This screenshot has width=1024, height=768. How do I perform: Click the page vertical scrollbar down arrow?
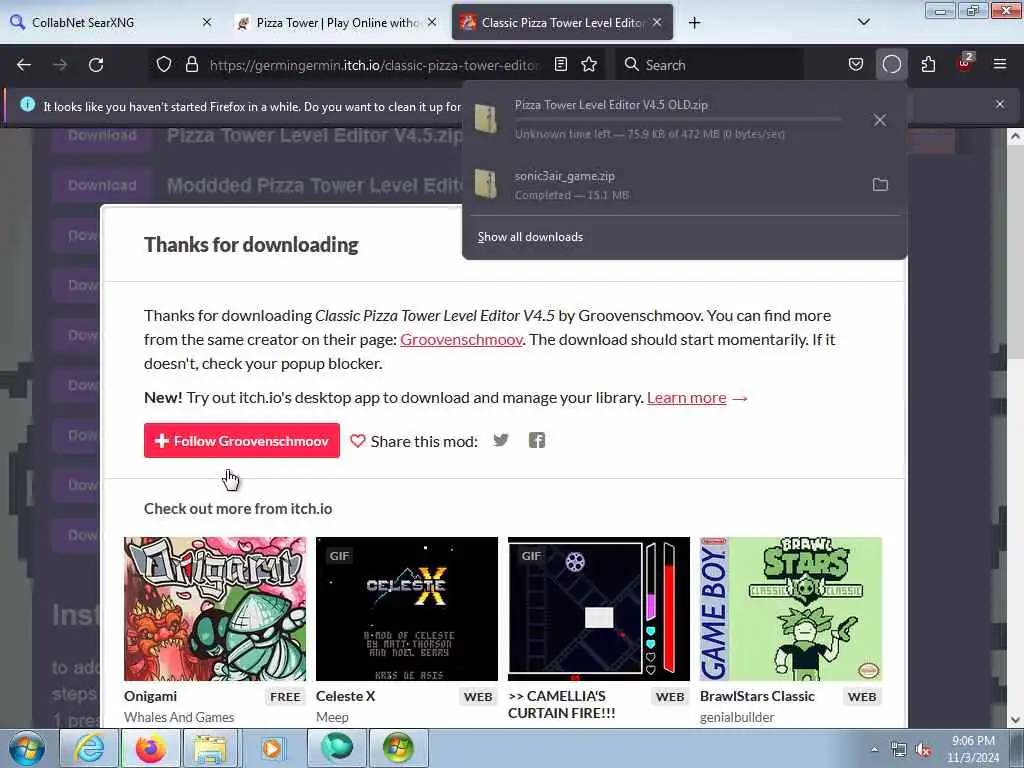(x=1015, y=719)
